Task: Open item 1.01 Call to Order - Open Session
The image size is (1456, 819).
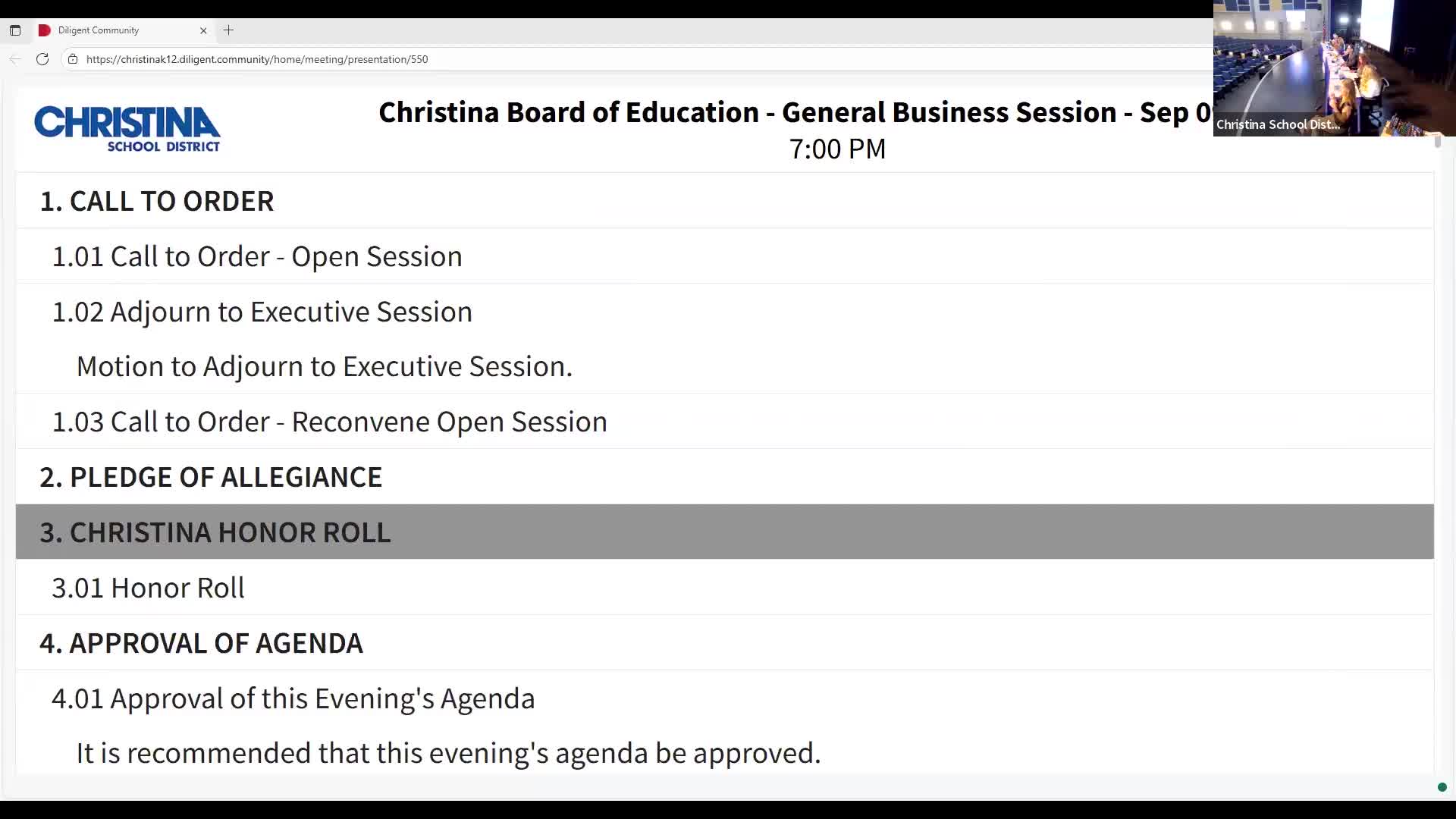Action: tap(257, 256)
